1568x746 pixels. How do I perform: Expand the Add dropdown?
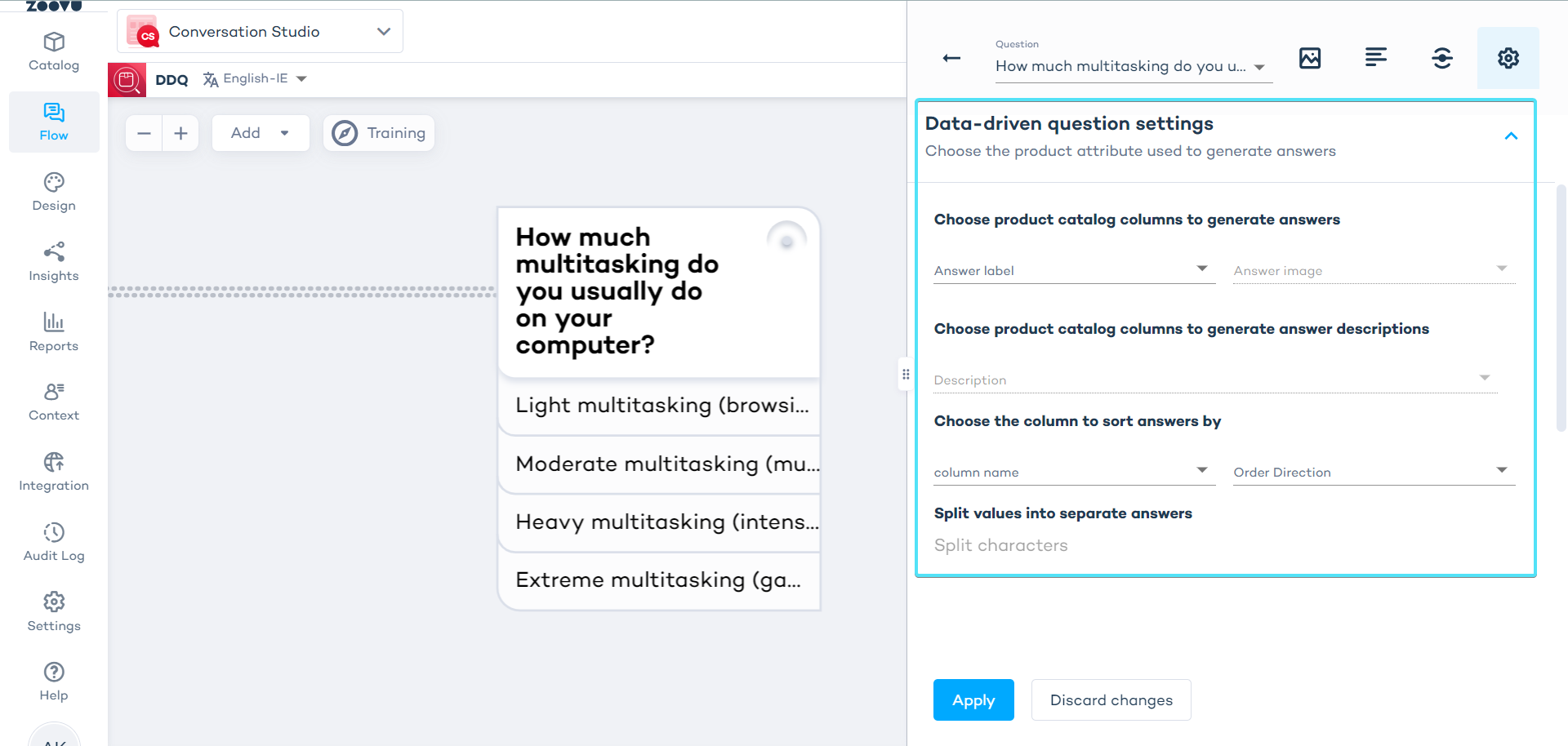click(260, 132)
